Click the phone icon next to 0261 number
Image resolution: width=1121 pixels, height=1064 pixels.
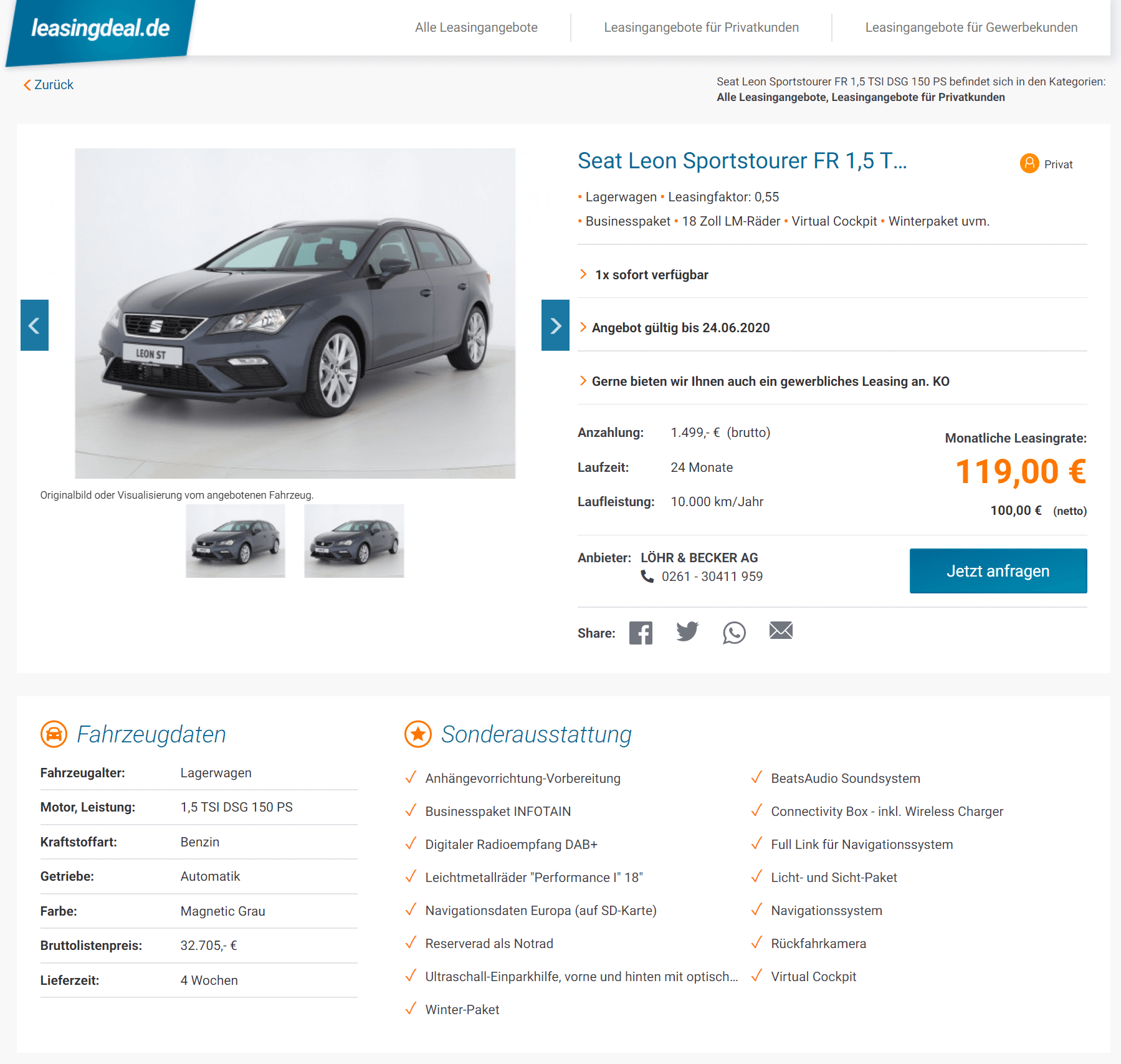pos(647,577)
